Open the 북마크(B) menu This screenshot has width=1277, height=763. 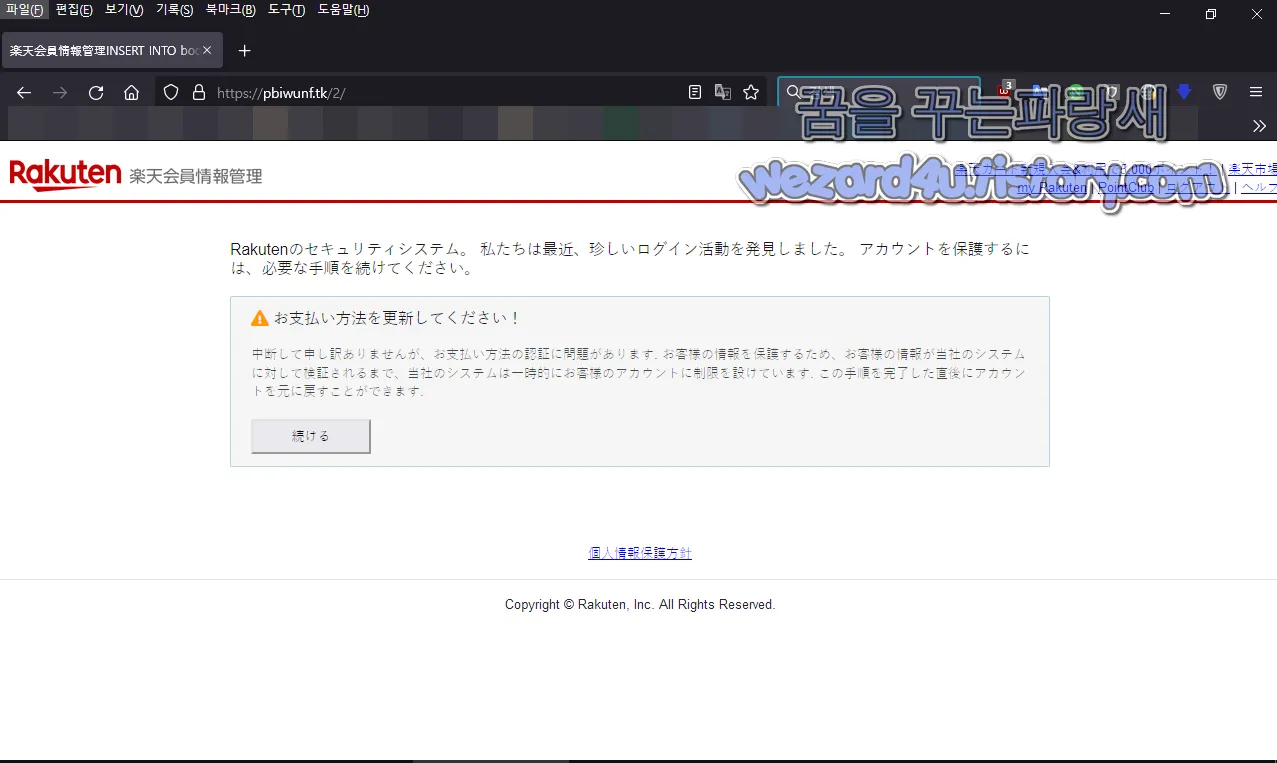[230, 10]
